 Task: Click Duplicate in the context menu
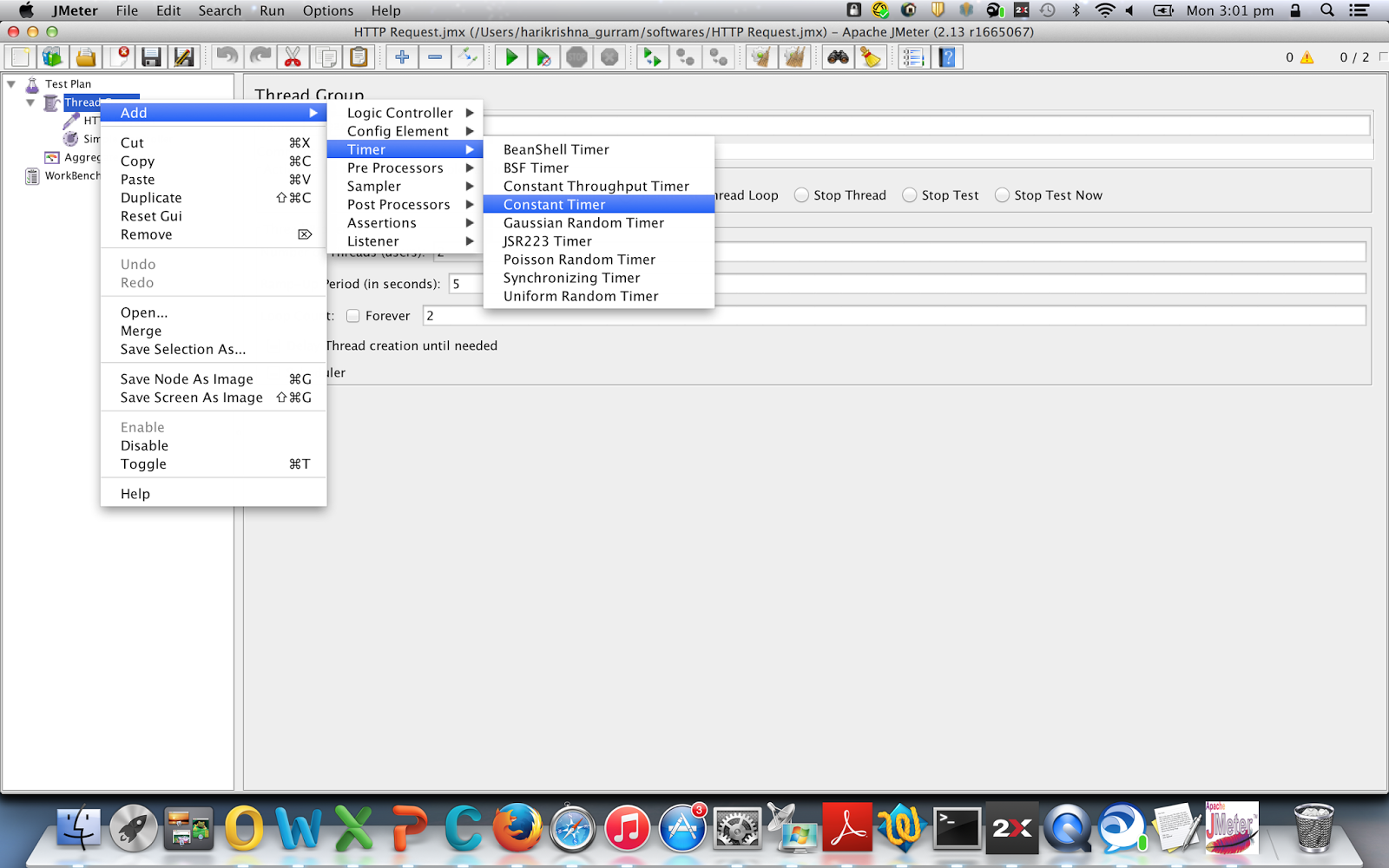click(150, 197)
